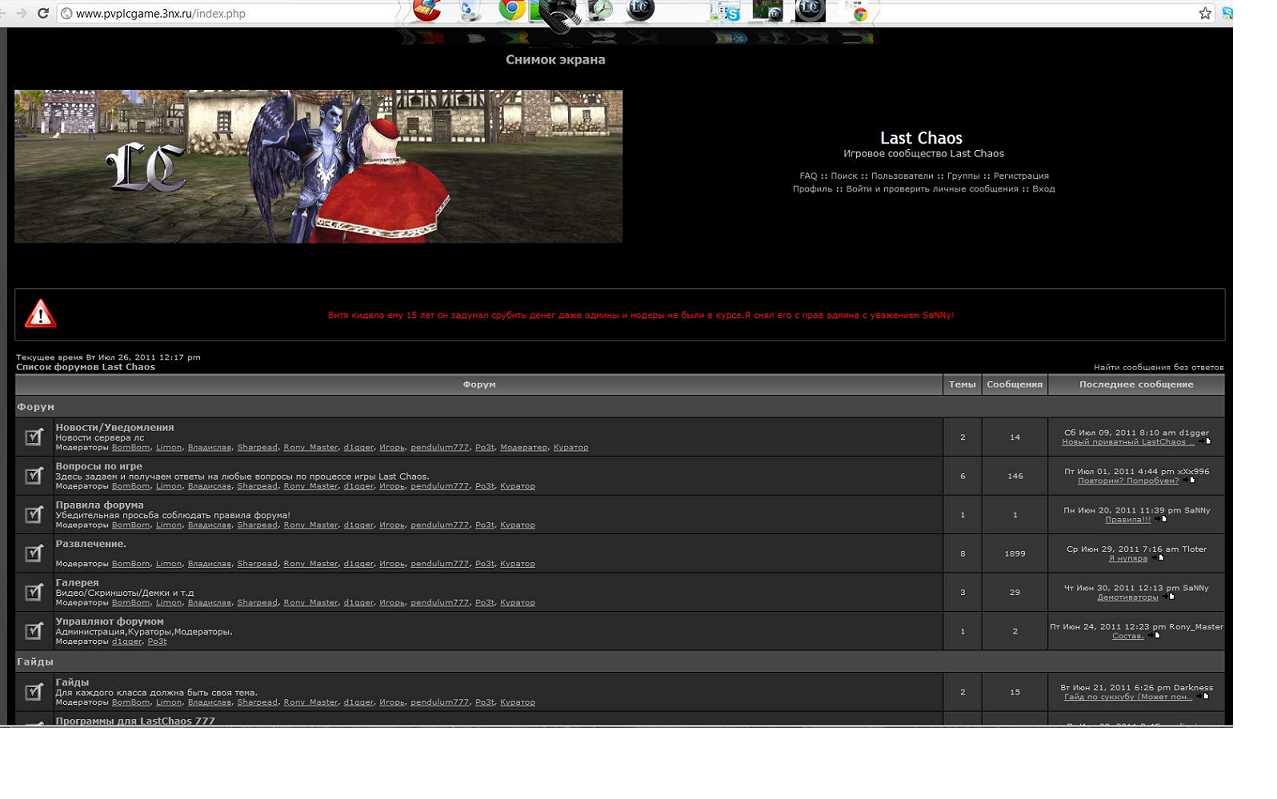Open moderator pendulum777 in Галерея row
The image size is (1277, 799).
pos(439,603)
